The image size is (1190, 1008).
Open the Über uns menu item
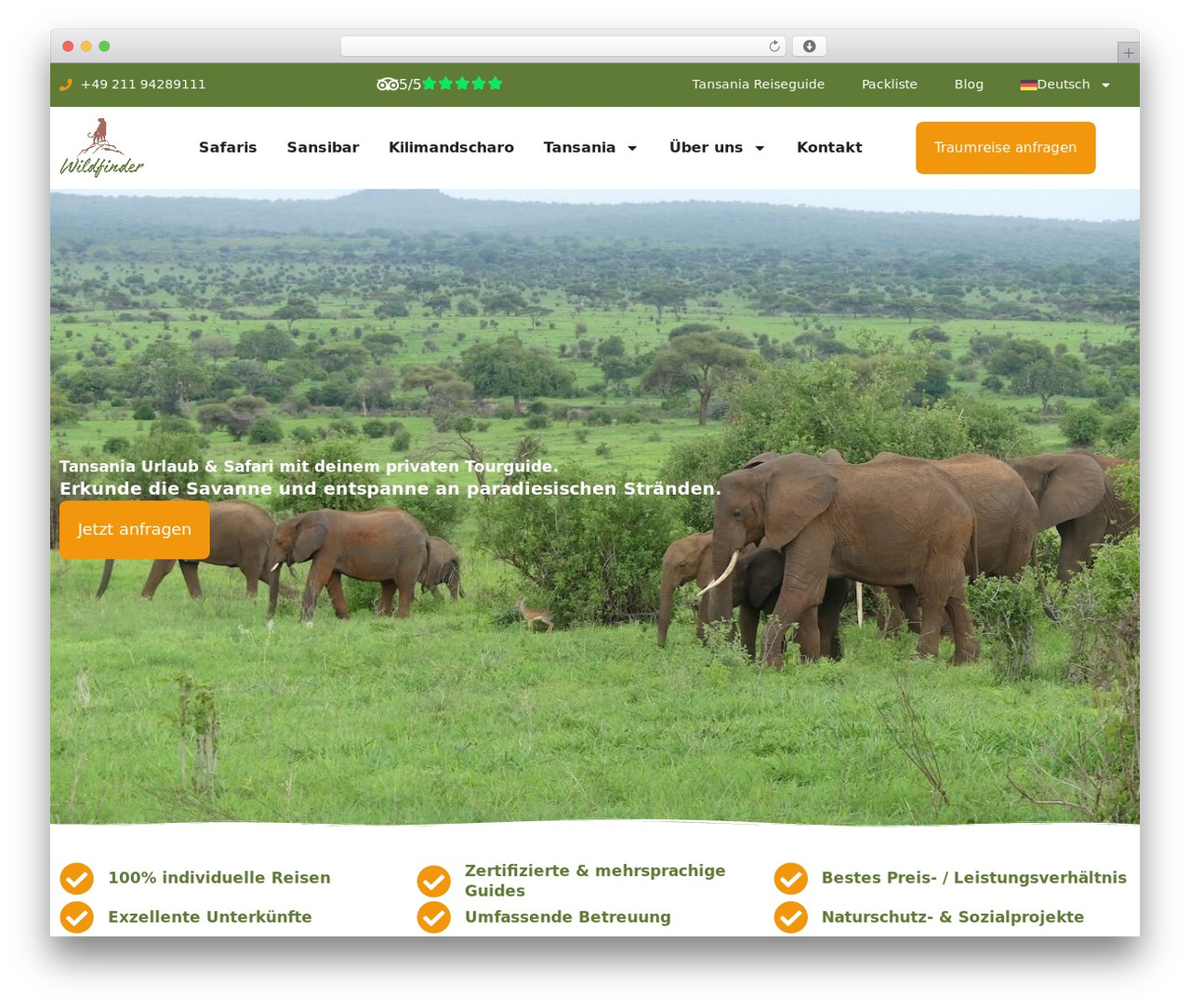(706, 147)
